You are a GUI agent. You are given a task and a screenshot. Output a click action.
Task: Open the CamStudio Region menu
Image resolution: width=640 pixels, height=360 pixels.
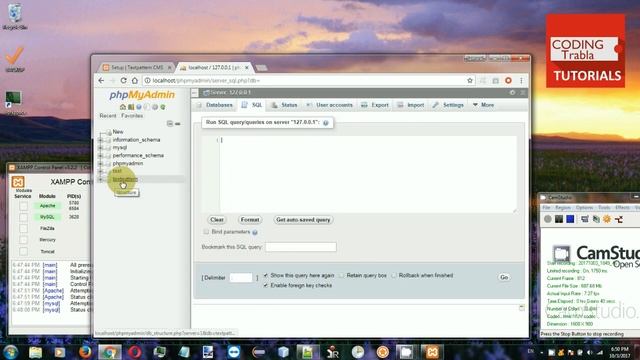[563, 208]
